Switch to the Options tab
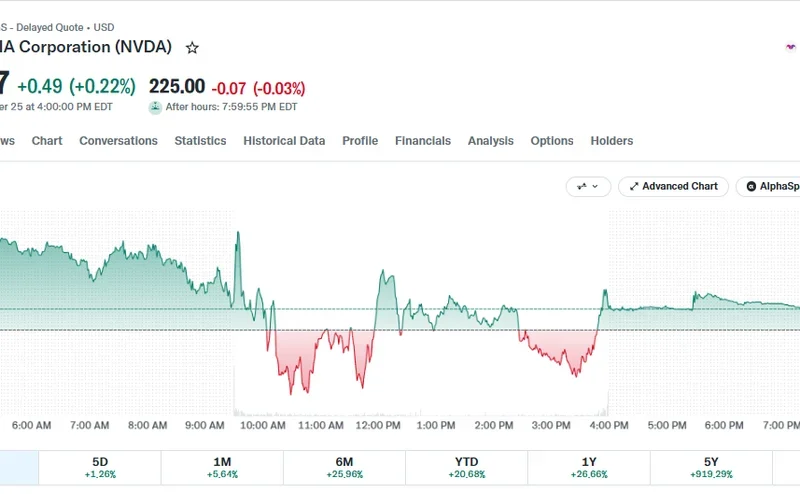800x494 pixels. point(552,141)
